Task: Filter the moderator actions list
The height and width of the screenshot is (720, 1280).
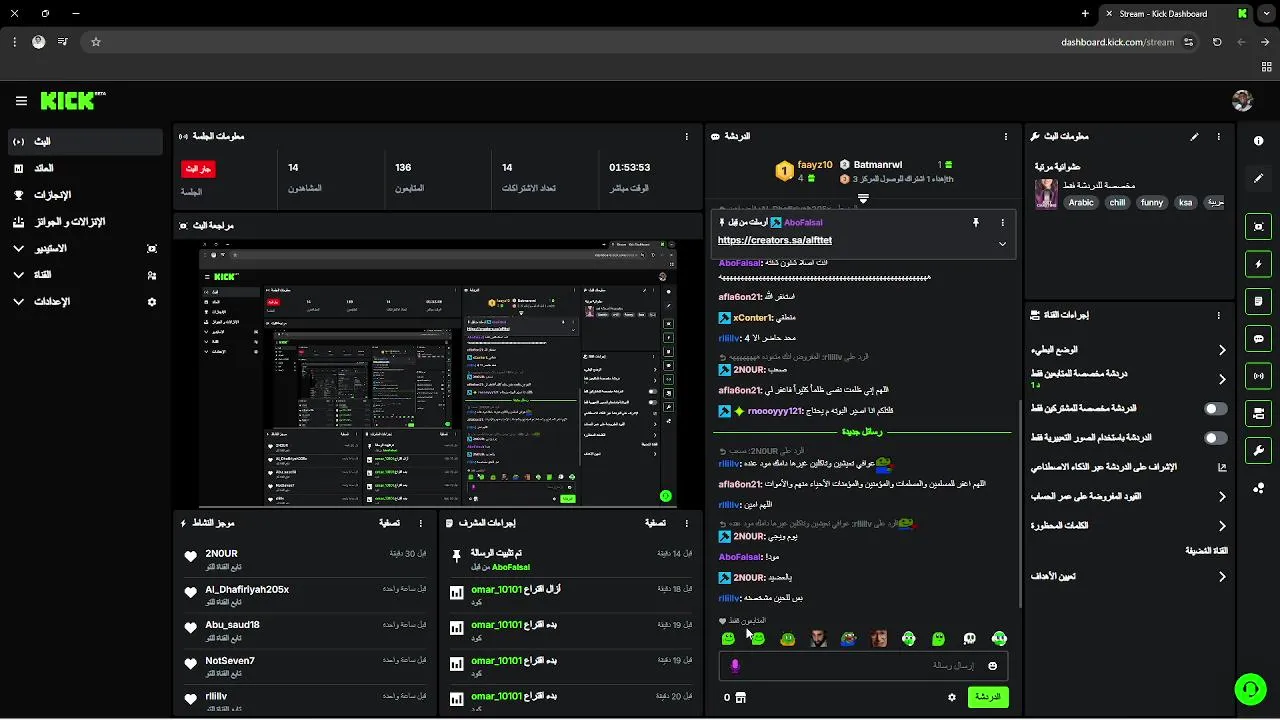Action: point(655,522)
